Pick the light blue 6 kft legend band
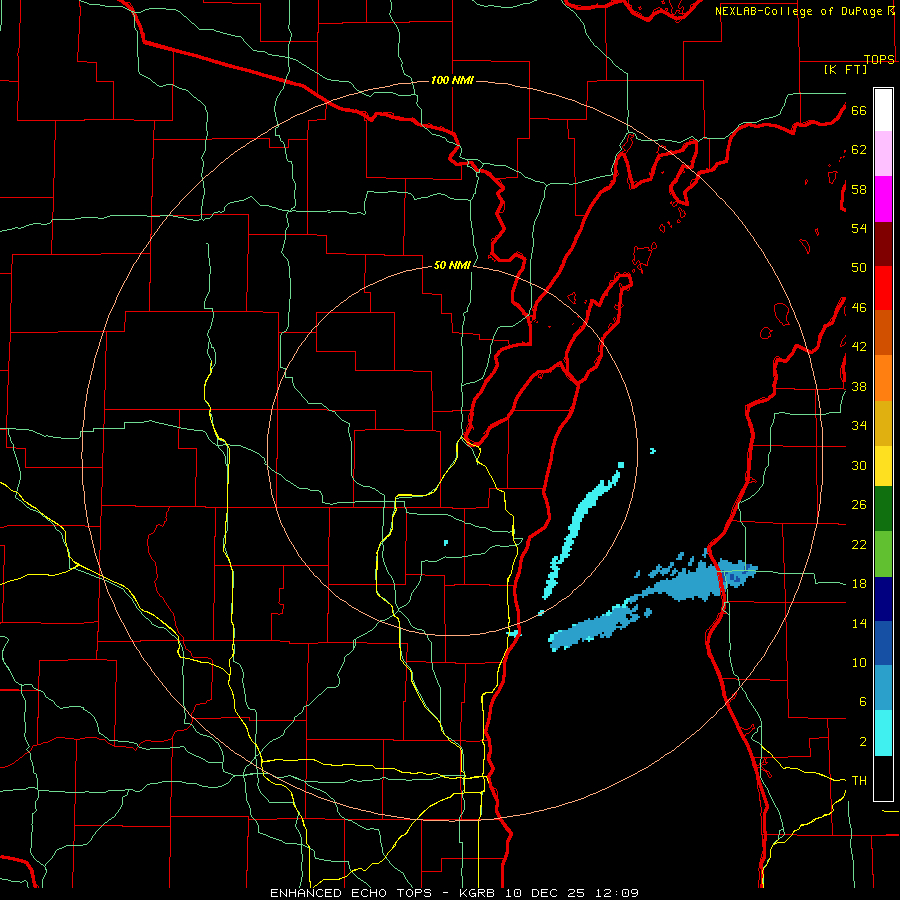900x900 pixels. pyautogui.click(x=883, y=688)
